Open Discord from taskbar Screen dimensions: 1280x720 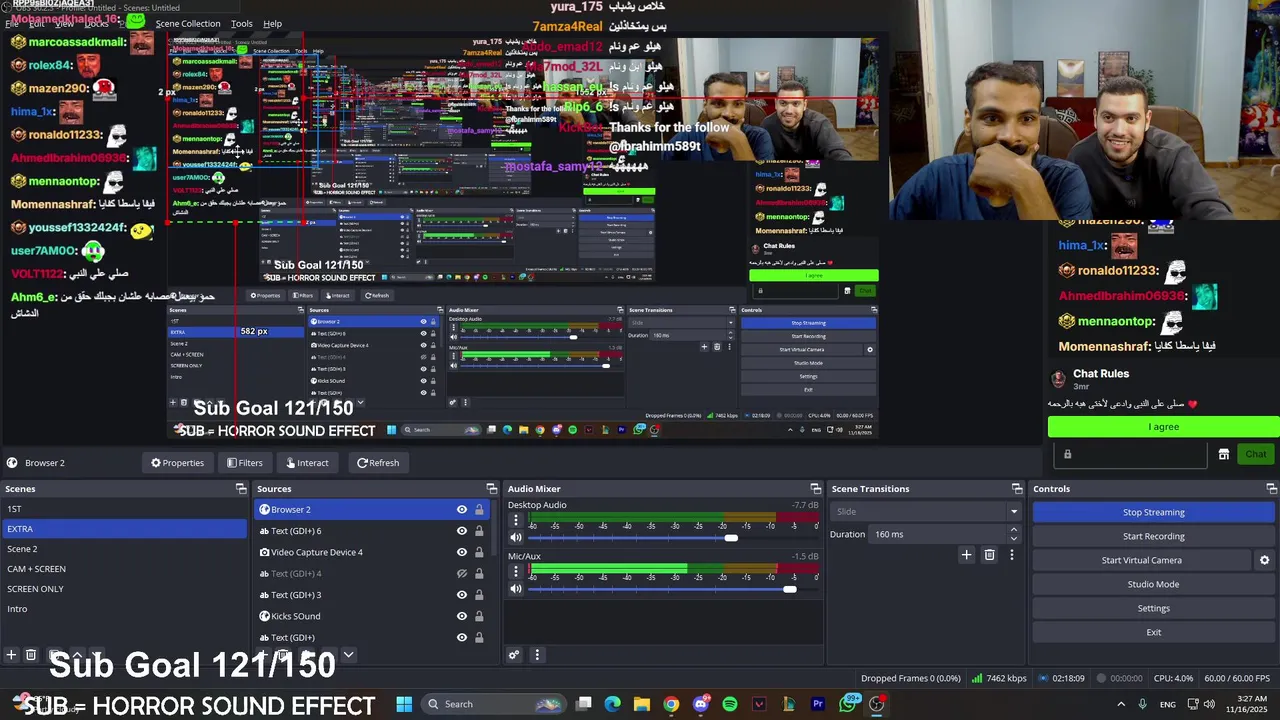700,704
